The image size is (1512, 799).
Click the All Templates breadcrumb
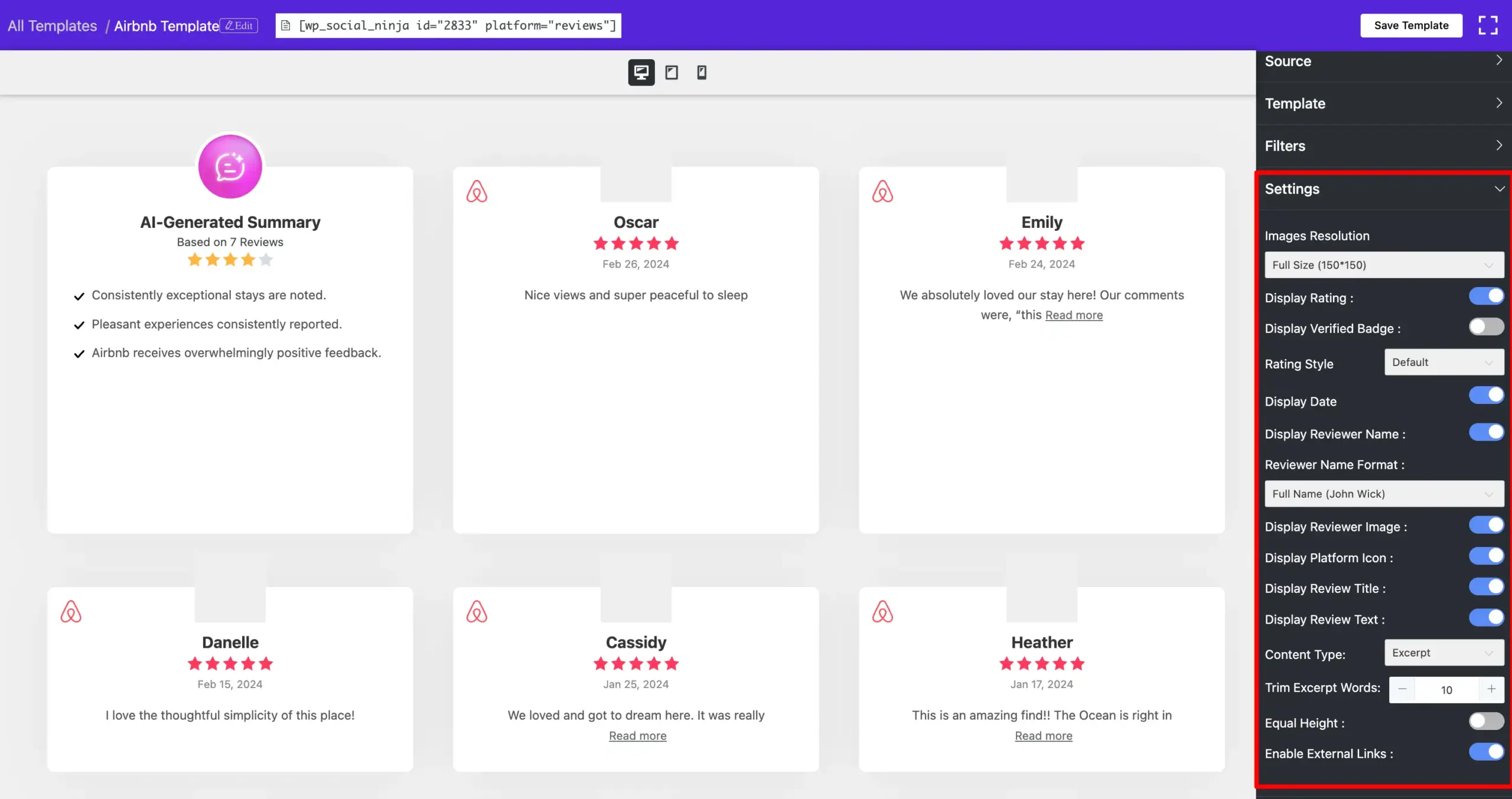click(x=52, y=26)
